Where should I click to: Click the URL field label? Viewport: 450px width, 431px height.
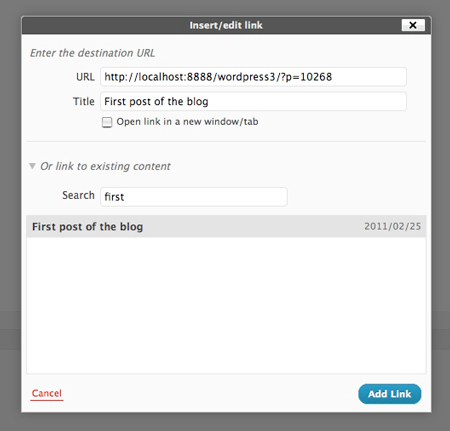pos(85,77)
